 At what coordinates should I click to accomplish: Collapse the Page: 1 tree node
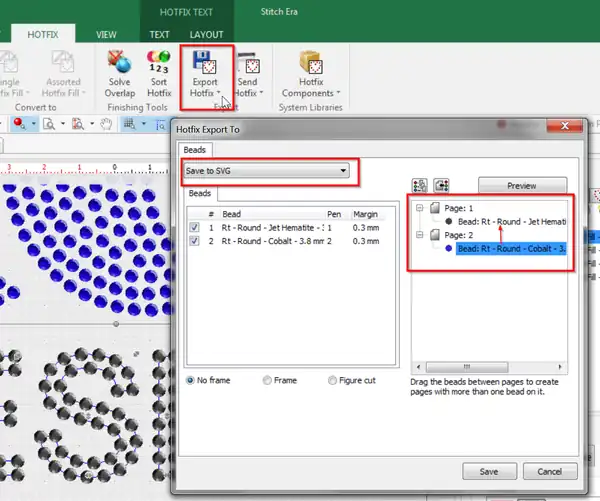point(421,207)
